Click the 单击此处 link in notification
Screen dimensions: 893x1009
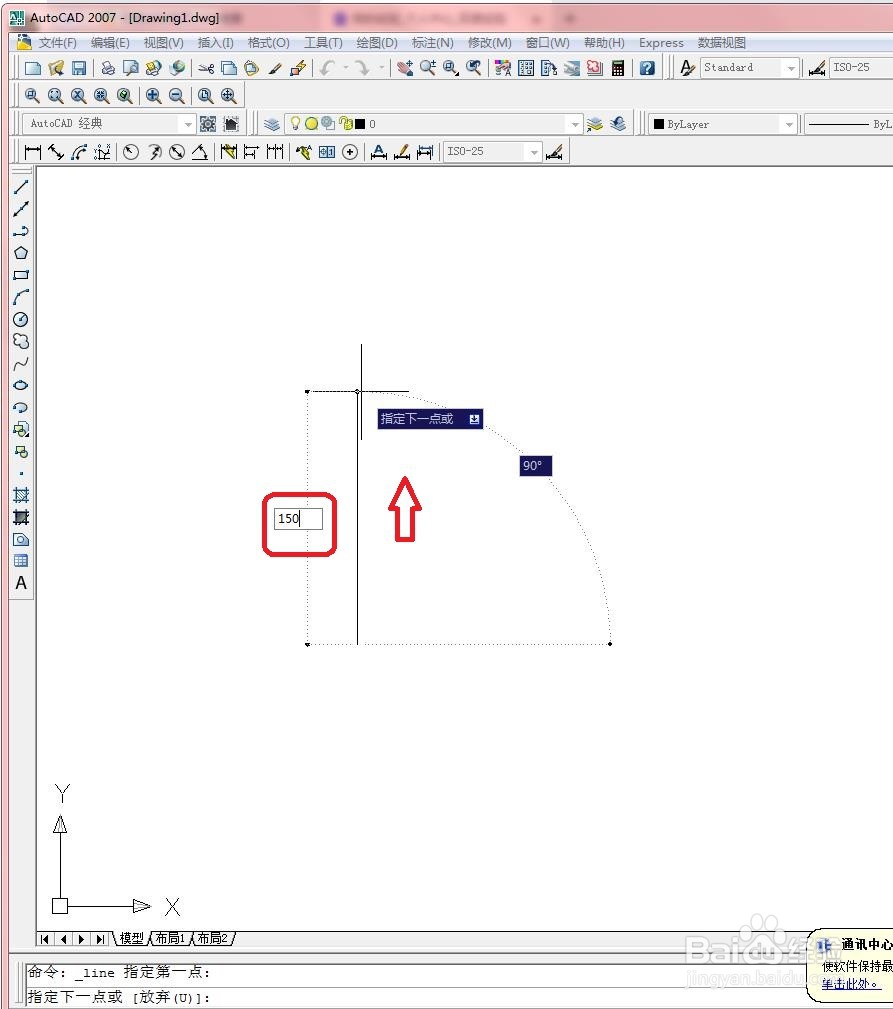click(x=849, y=984)
